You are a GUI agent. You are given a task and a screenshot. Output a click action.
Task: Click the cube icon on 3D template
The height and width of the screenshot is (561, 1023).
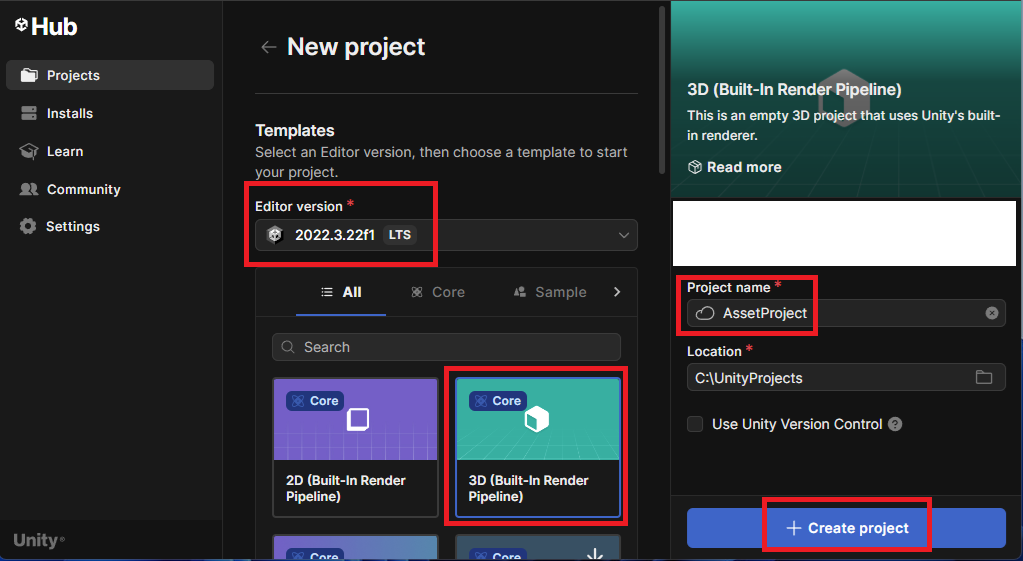(x=537, y=419)
